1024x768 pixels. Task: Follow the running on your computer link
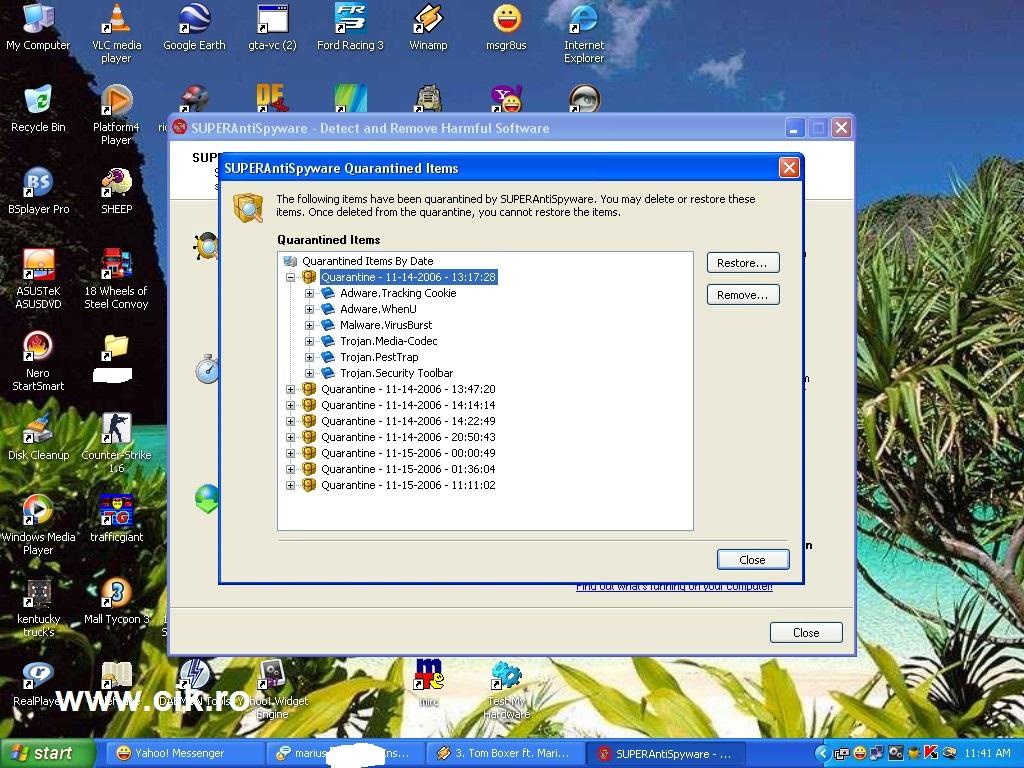tap(674, 586)
